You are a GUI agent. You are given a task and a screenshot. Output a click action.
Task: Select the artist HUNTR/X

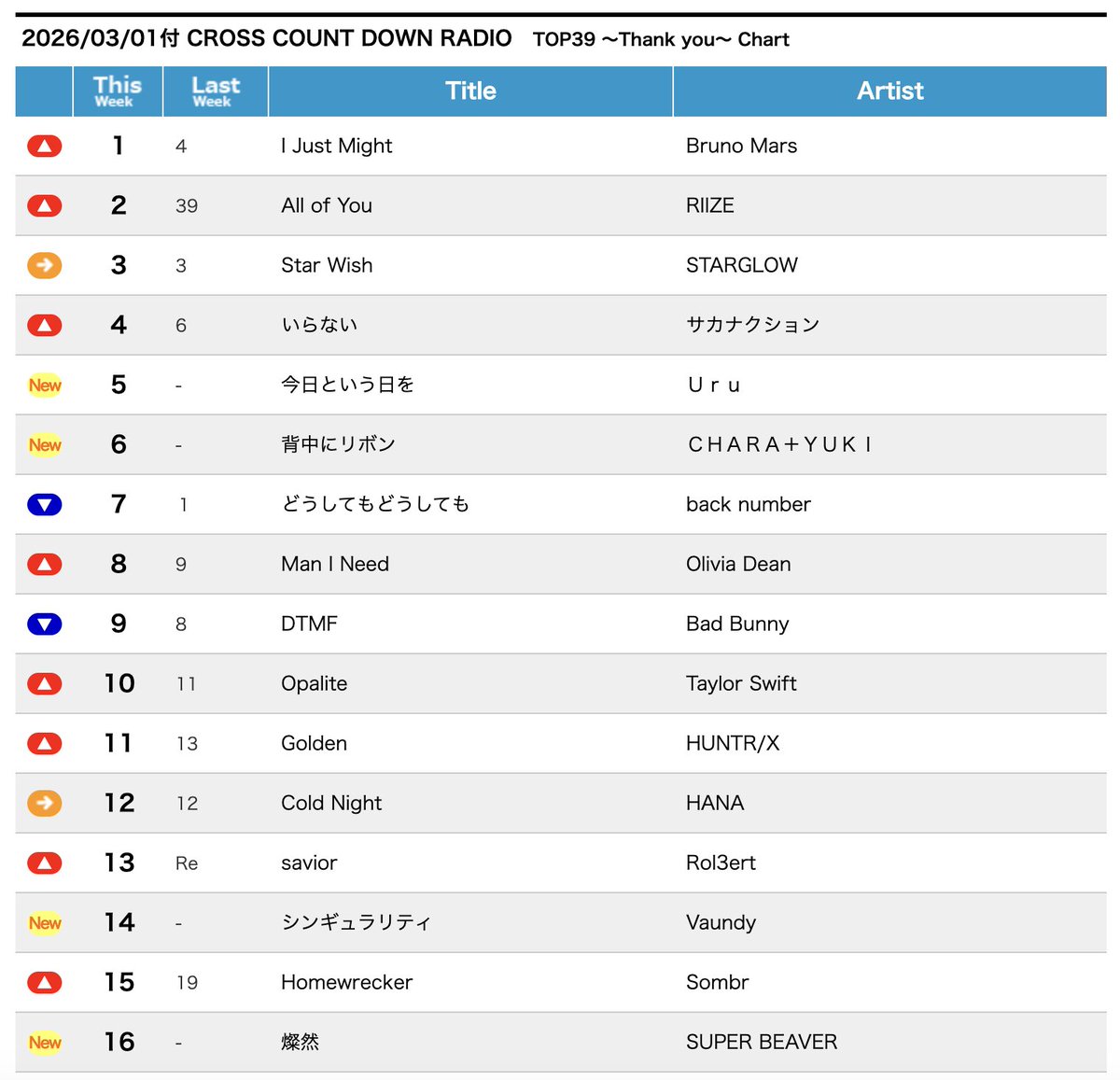pyautogui.click(x=733, y=743)
